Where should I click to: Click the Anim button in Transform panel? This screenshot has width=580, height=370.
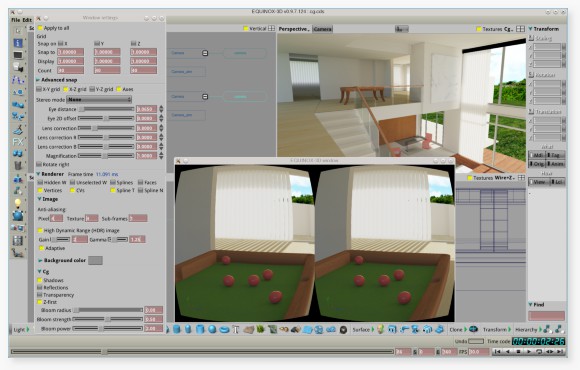click(556, 164)
